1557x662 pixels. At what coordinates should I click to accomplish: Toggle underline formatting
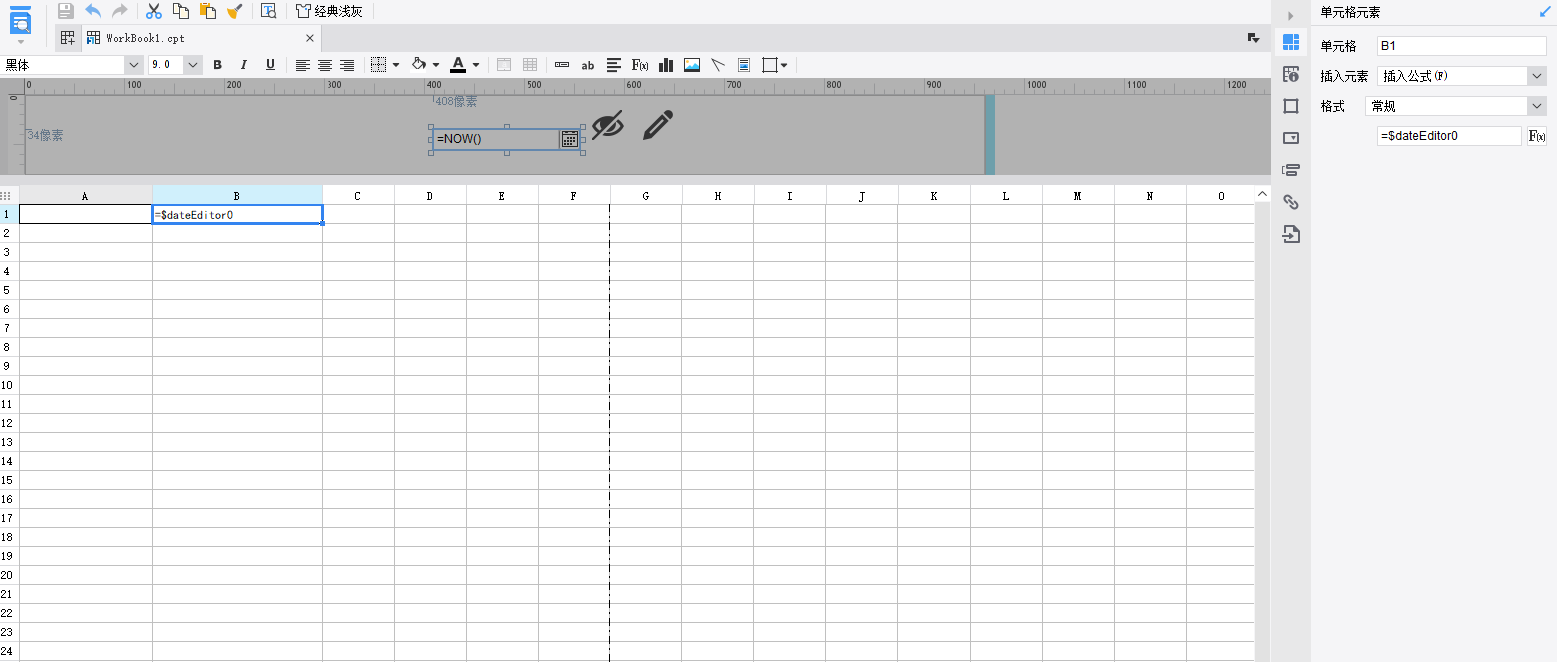(x=270, y=65)
